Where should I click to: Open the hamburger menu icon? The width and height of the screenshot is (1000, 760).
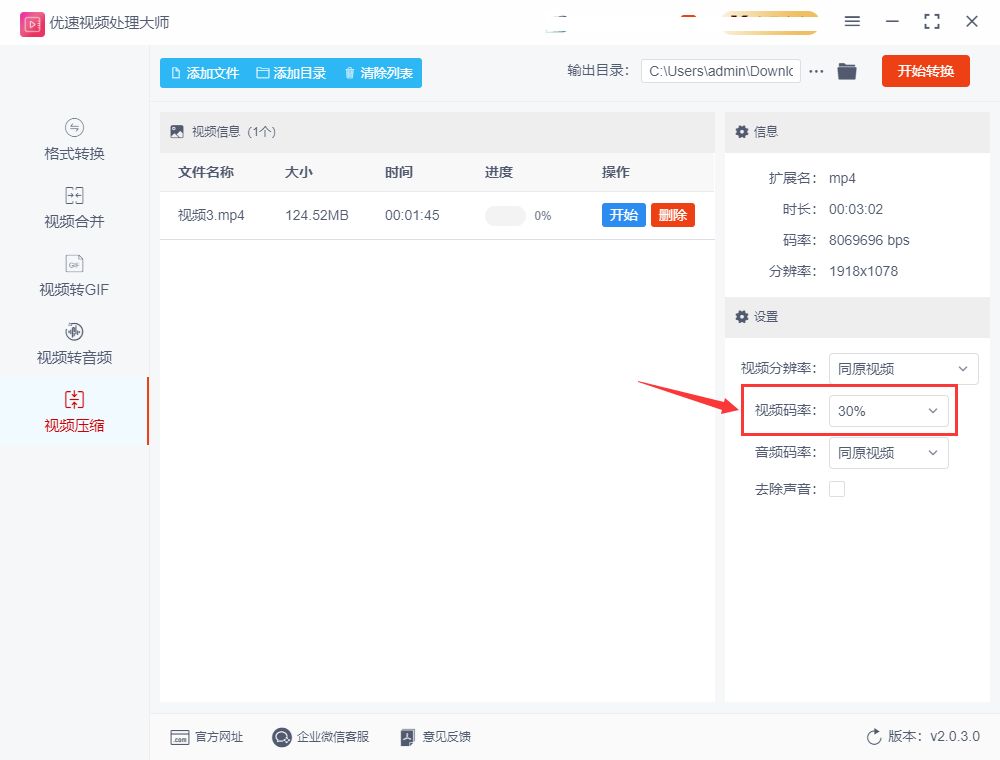[x=852, y=21]
